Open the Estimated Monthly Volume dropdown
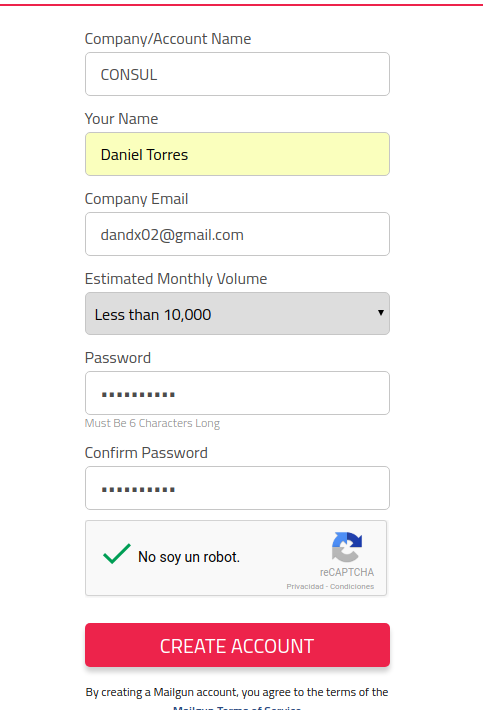Viewport: 483px width, 710px height. coord(237,313)
